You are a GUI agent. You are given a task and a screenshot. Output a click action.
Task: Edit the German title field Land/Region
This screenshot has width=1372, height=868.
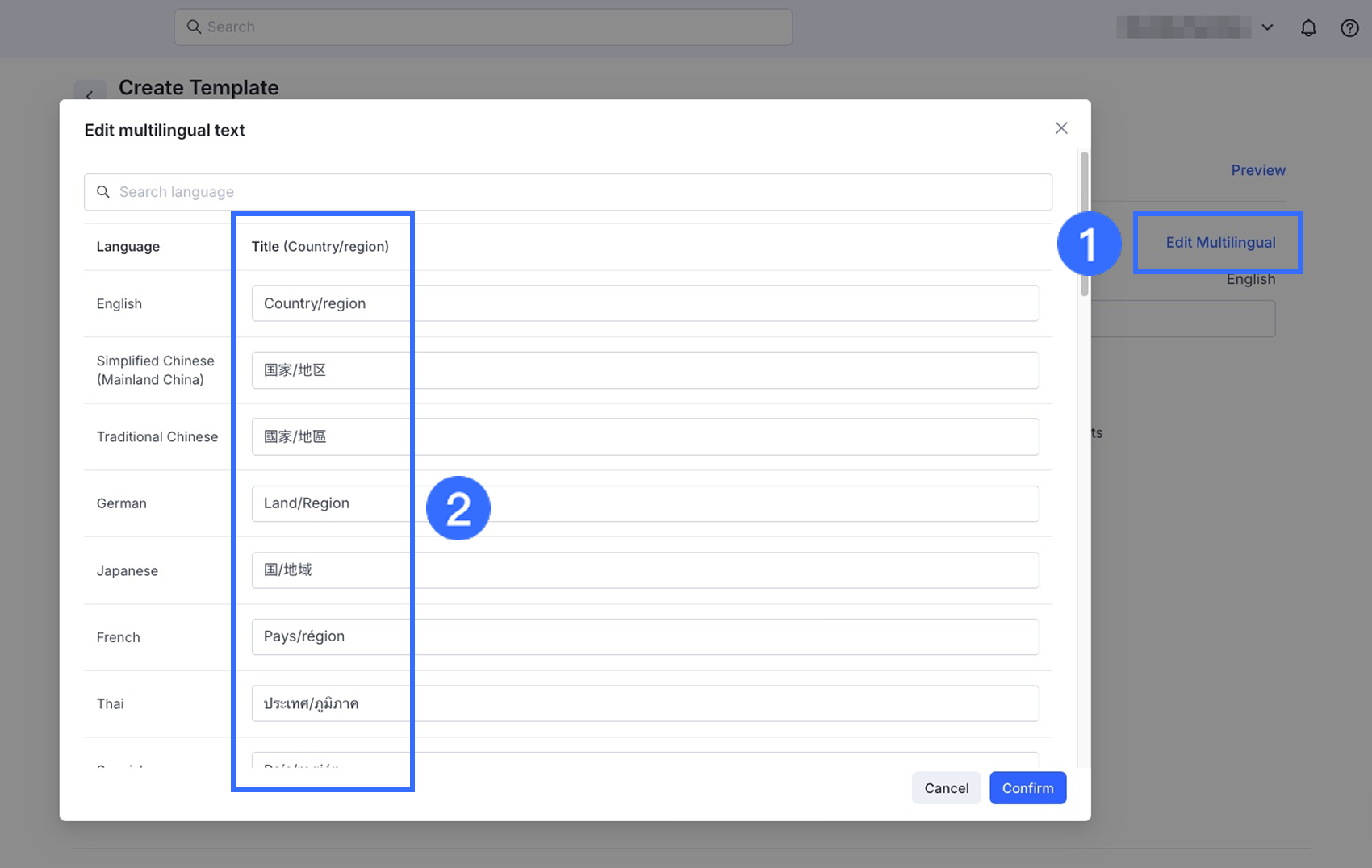tap(645, 503)
